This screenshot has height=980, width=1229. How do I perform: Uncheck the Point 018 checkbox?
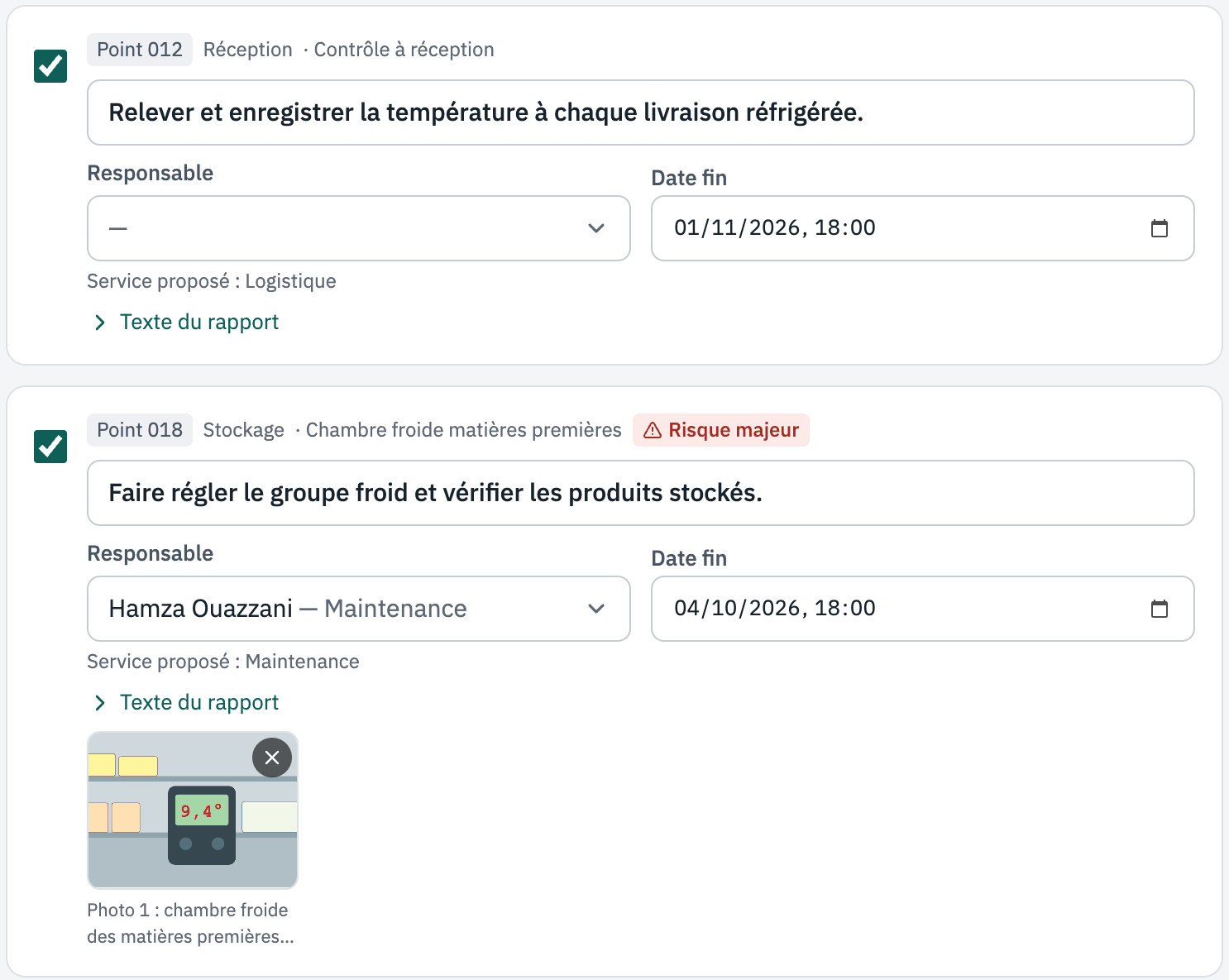[x=50, y=447]
